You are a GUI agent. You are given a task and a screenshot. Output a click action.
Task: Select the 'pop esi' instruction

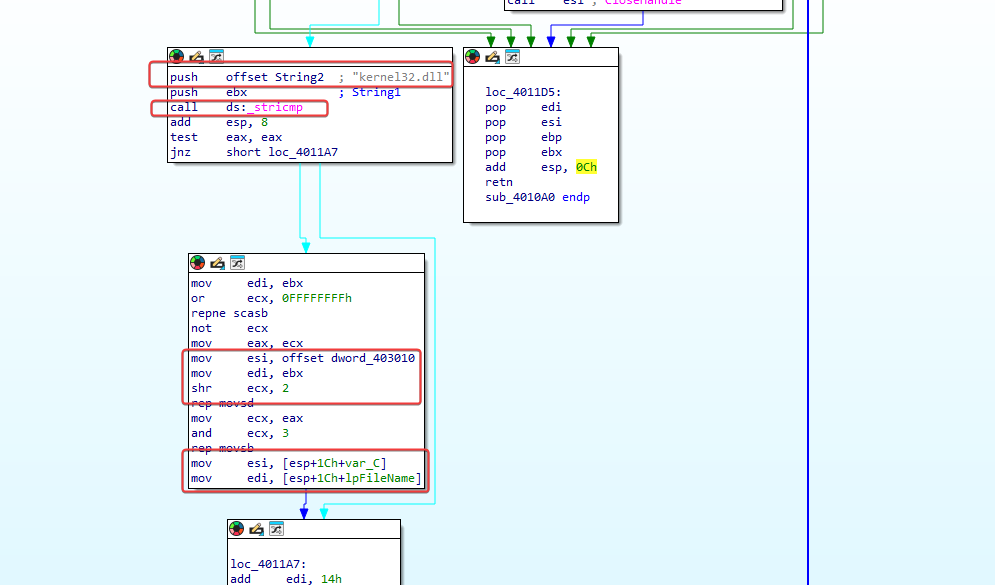click(x=523, y=122)
